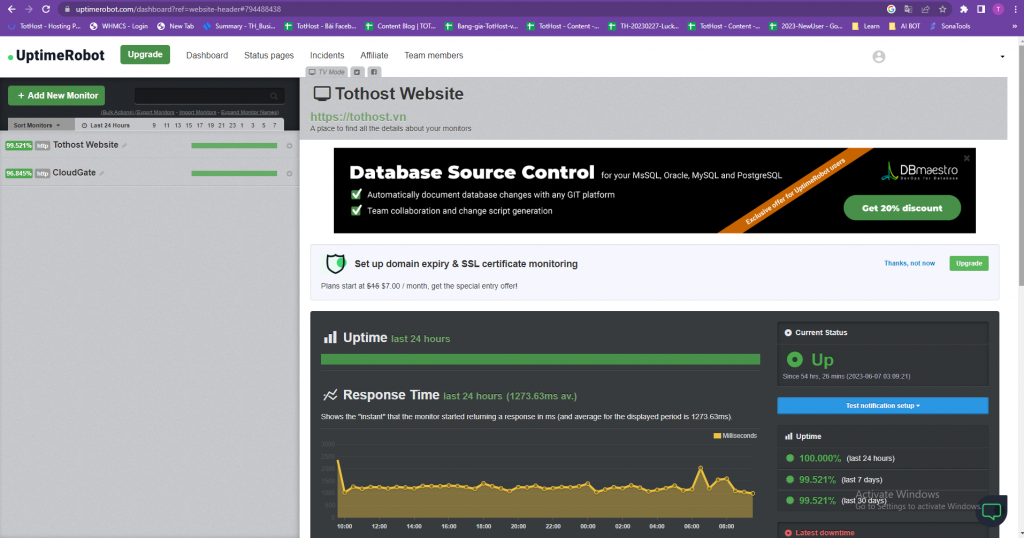Open the browser side panel icon
This screenshot has width=1024, height=538.
coord(980,9)
